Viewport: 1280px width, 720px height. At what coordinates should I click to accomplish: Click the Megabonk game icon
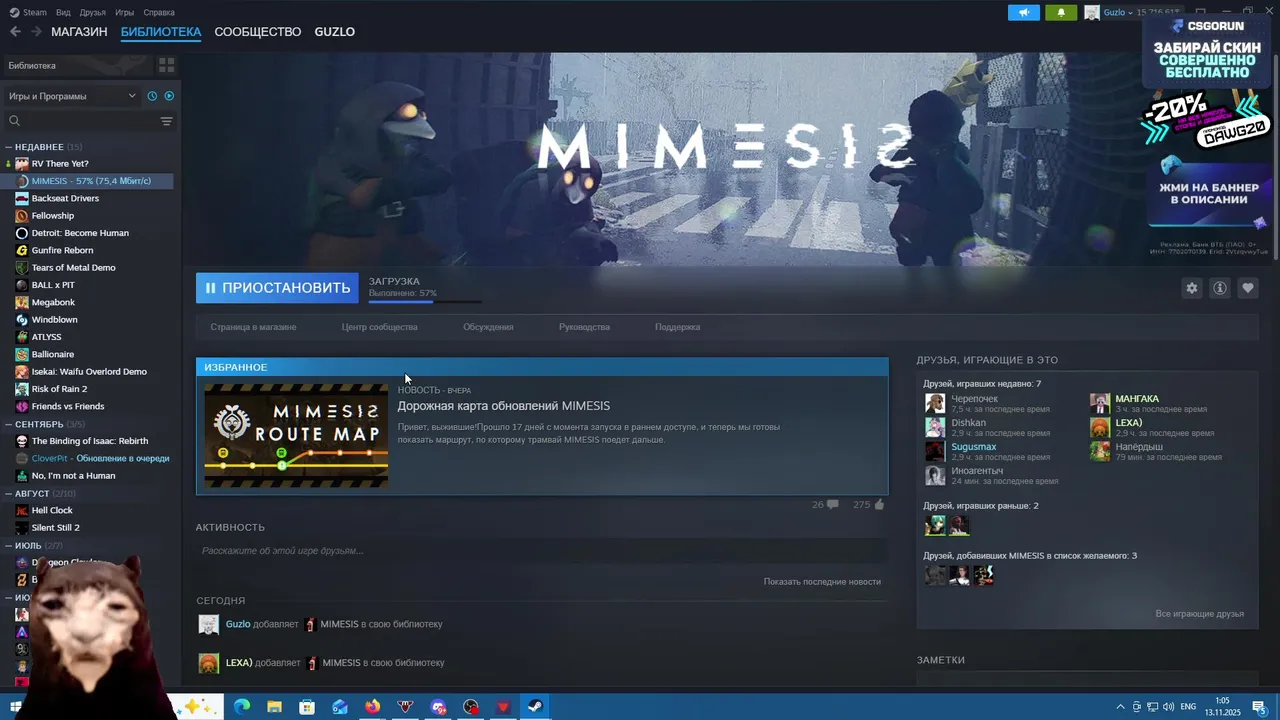[22, 302]
